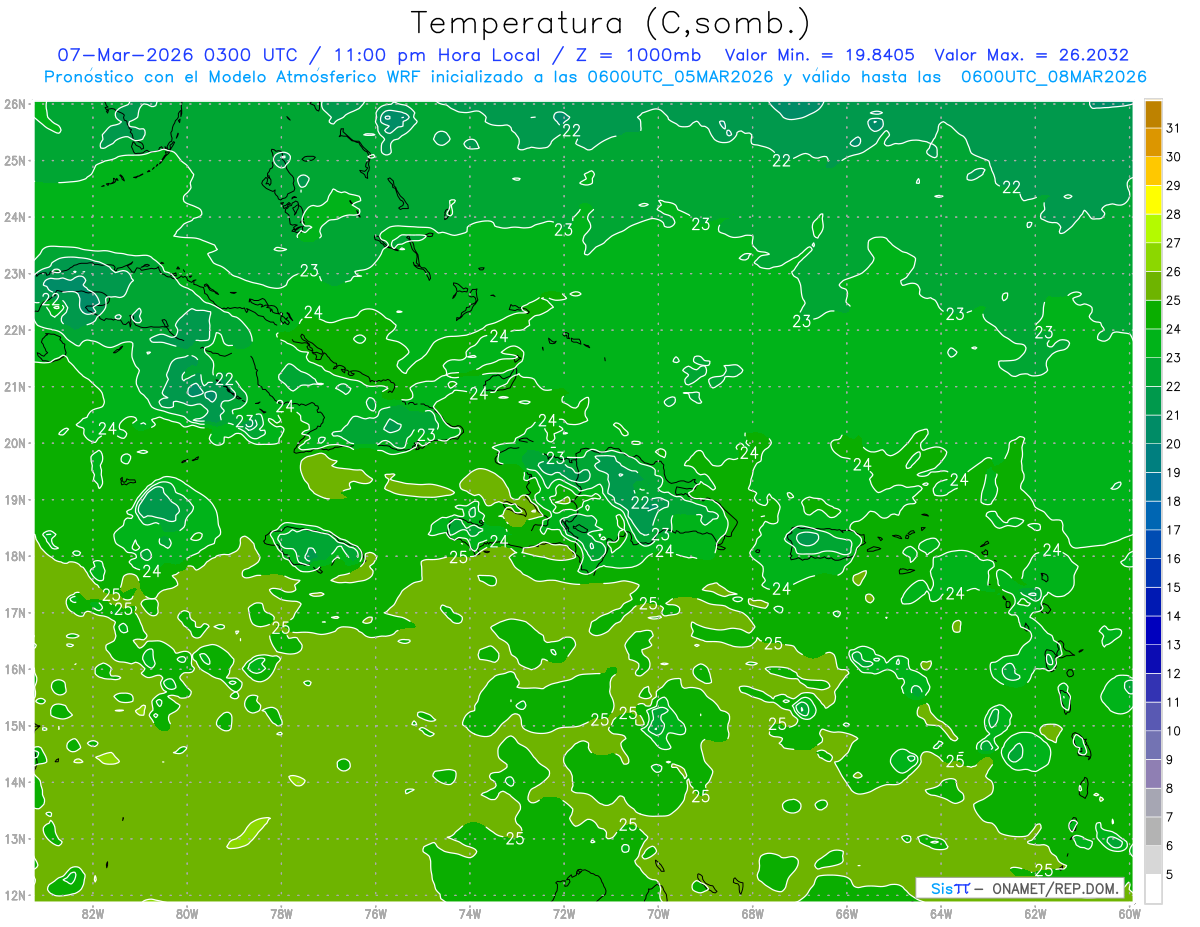Click the '24N' latitude axis label
This screenshot has width=1200, height=927.
point(15,217)
